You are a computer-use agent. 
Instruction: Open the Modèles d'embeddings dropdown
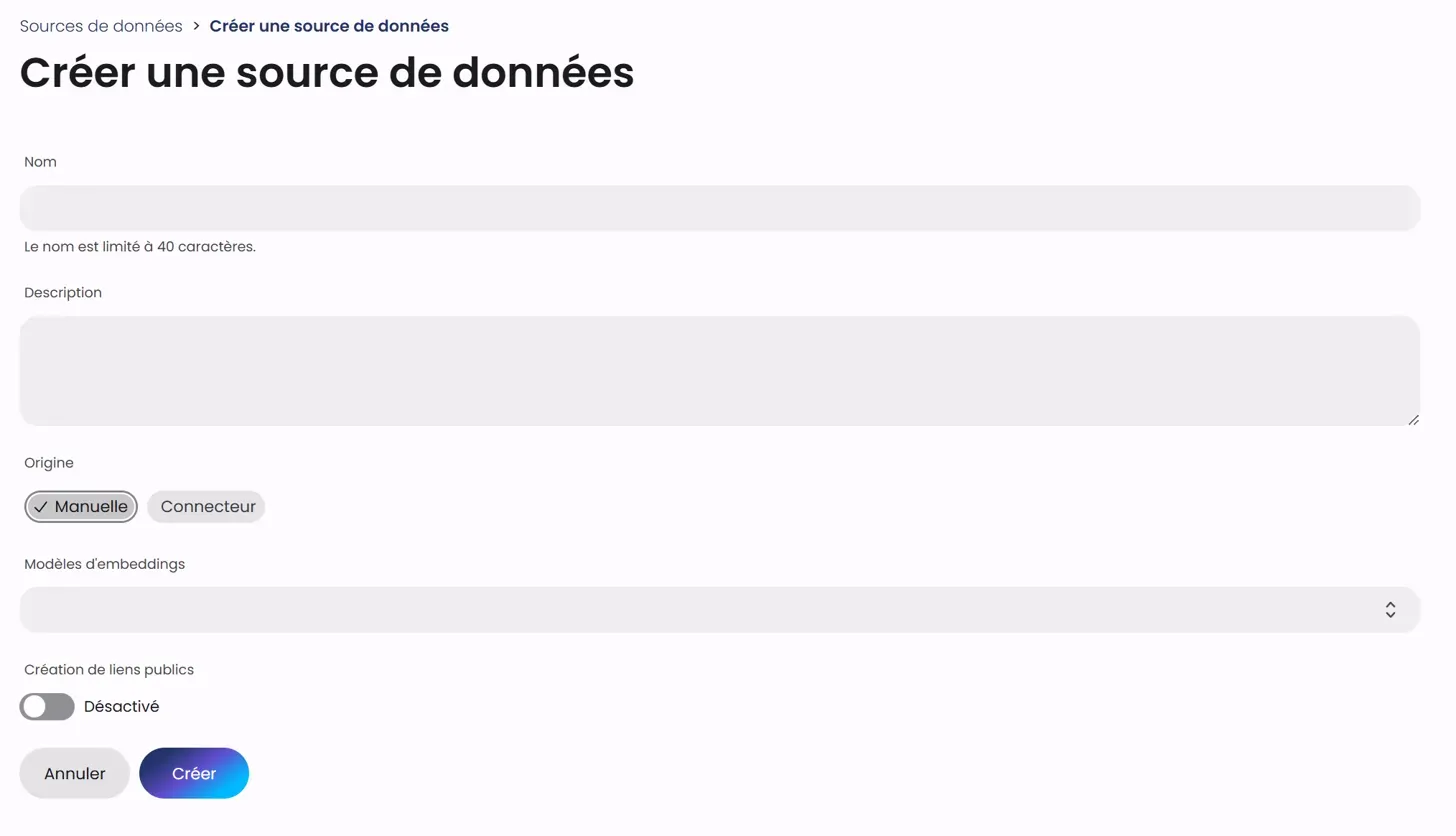click(720, 610)
